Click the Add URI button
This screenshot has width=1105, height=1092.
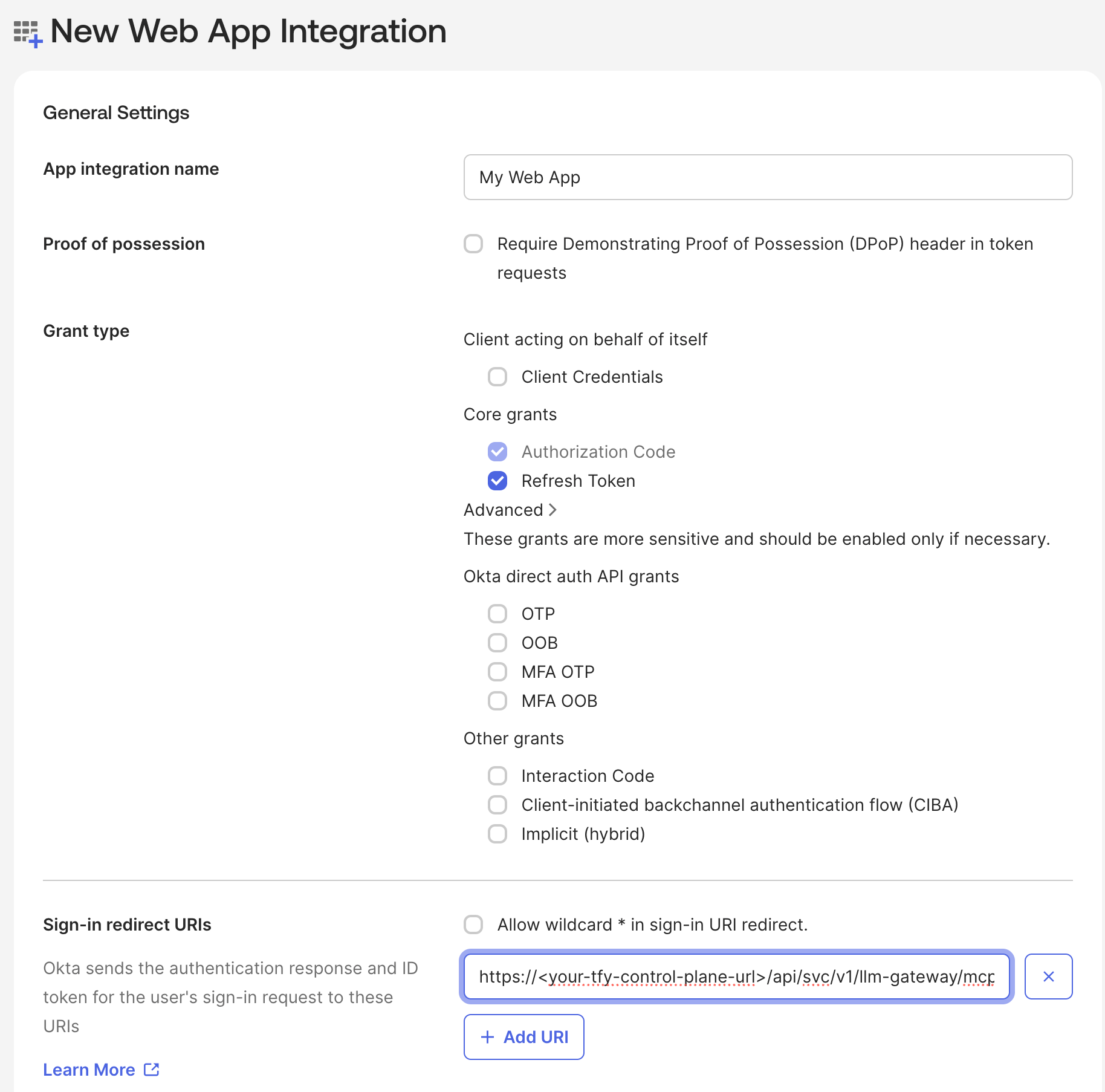pyautogui.click(x=524, y=1037)
